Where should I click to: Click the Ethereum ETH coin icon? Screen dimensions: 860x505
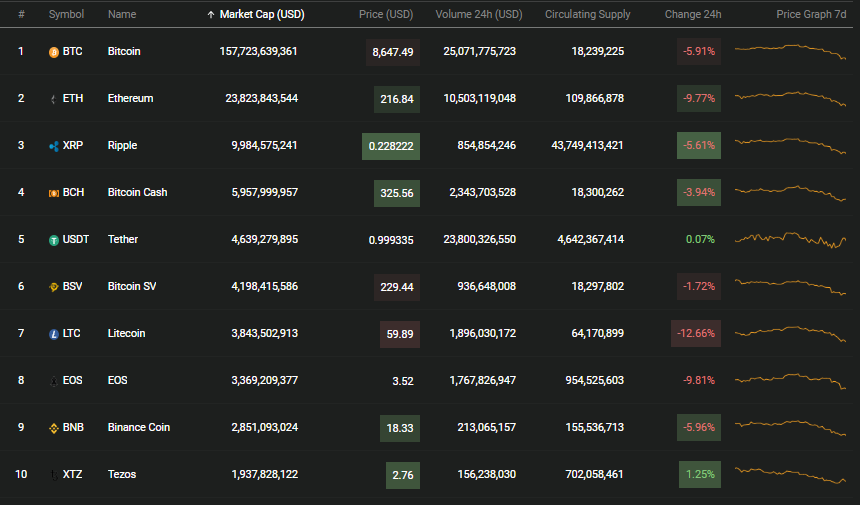[54, 99]
